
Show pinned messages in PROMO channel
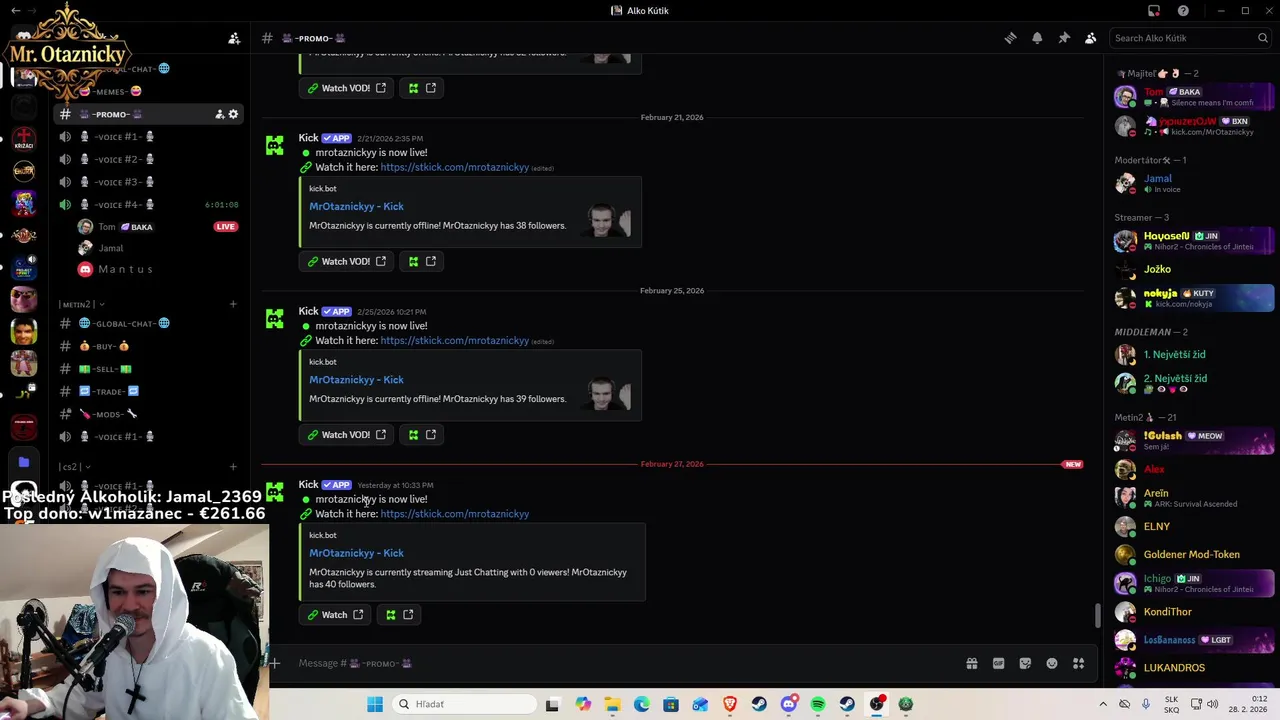tap(1064, 38)
